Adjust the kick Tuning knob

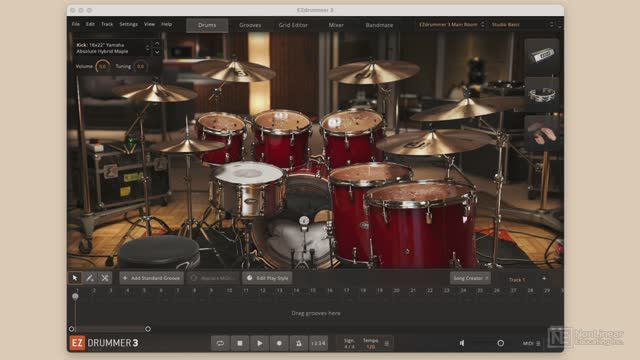click(140, 66)
